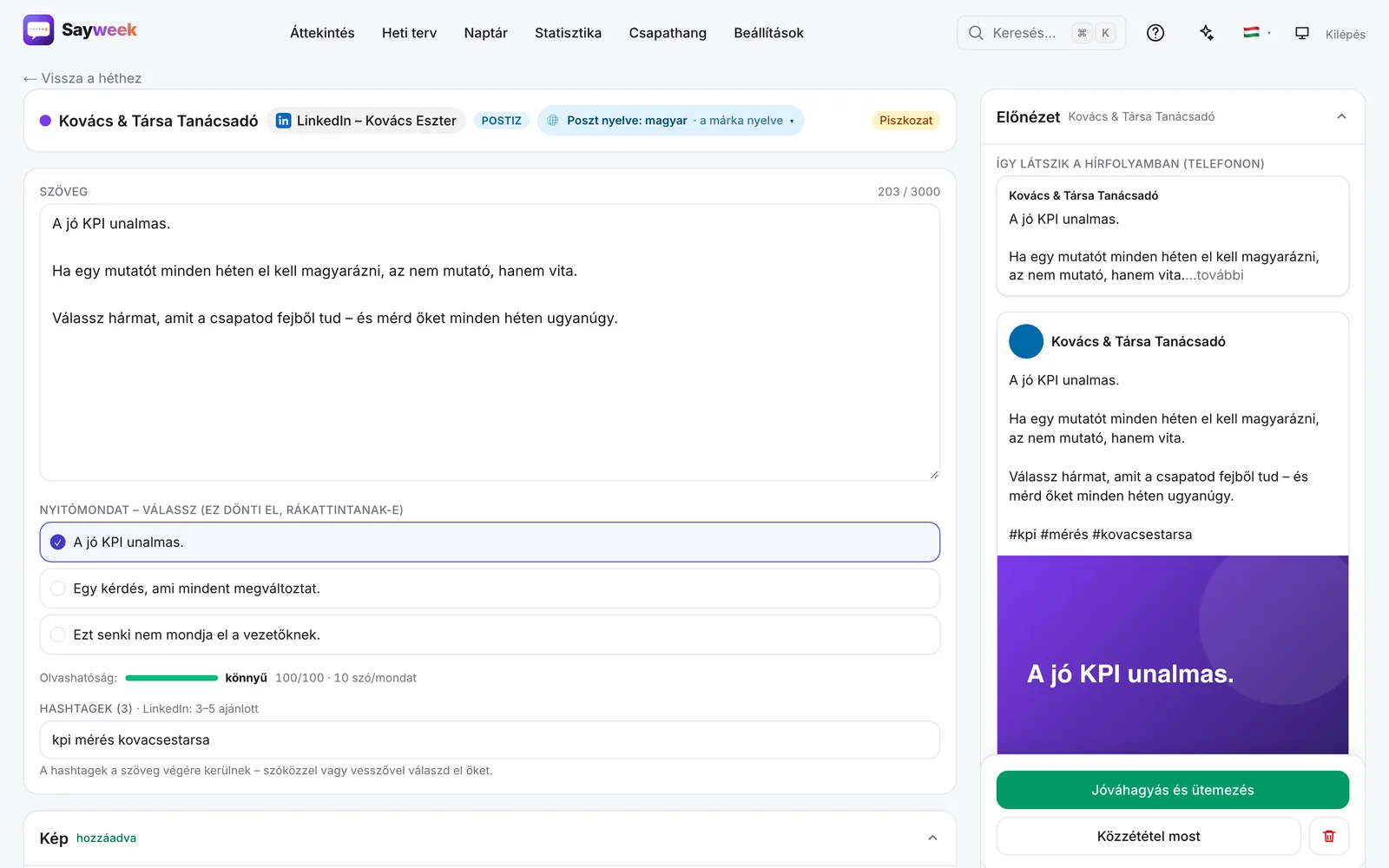The image size is (1389, 868).
Task: Go to Heti terv
Action: (x=409, y=33)
